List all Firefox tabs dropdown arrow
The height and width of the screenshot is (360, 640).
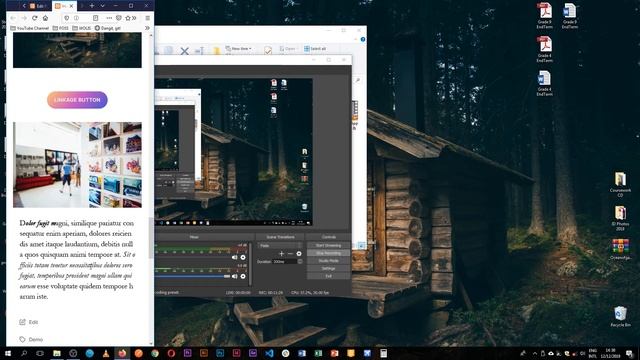[102, 6]
